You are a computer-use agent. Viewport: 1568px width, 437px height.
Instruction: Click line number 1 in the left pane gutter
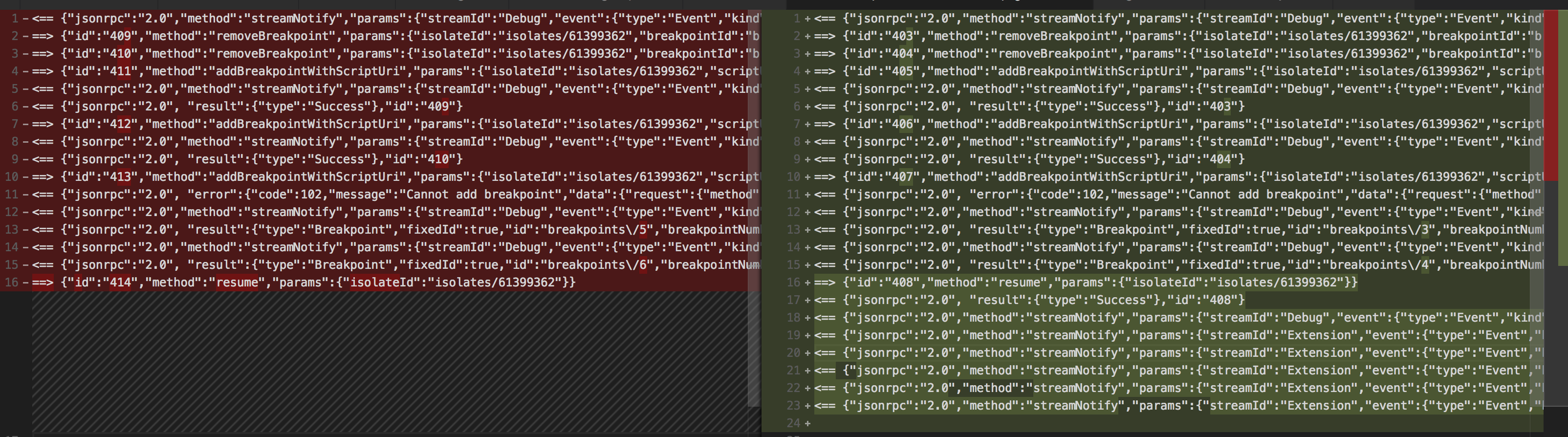[x=15, y=18]
